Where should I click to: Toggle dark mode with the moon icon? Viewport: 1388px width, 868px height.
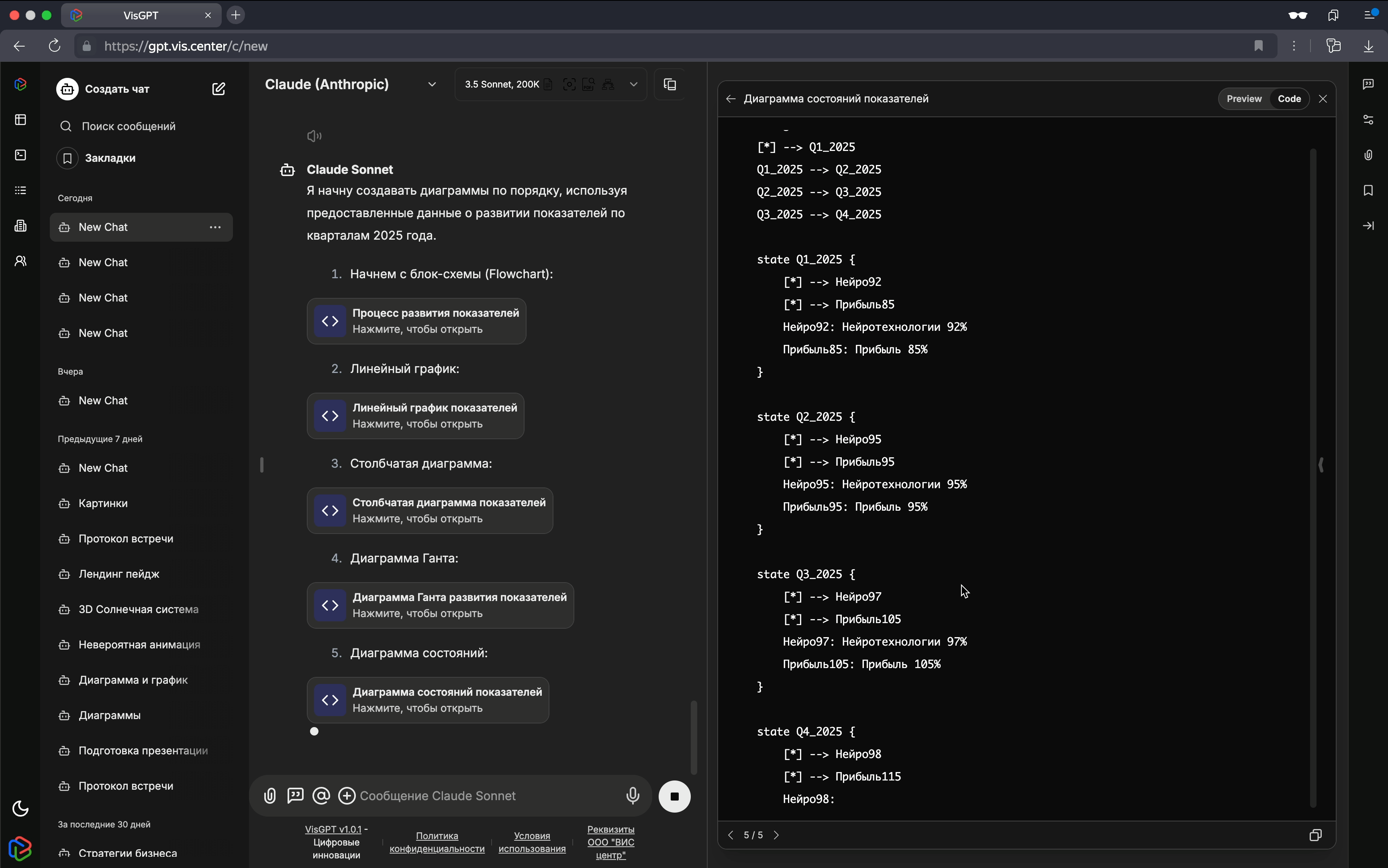pyautogui.click(x=20, y=808)
